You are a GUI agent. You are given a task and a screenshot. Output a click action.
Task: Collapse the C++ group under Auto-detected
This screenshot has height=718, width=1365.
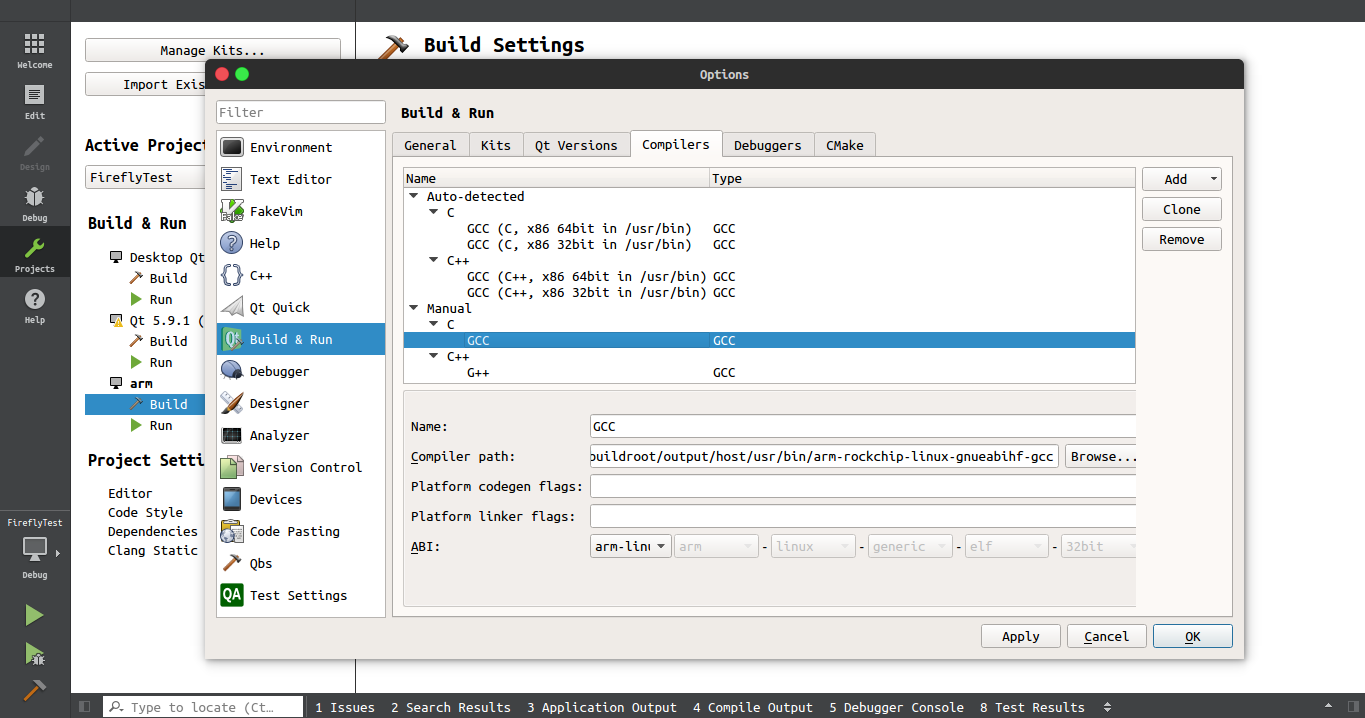coord(434,261)
